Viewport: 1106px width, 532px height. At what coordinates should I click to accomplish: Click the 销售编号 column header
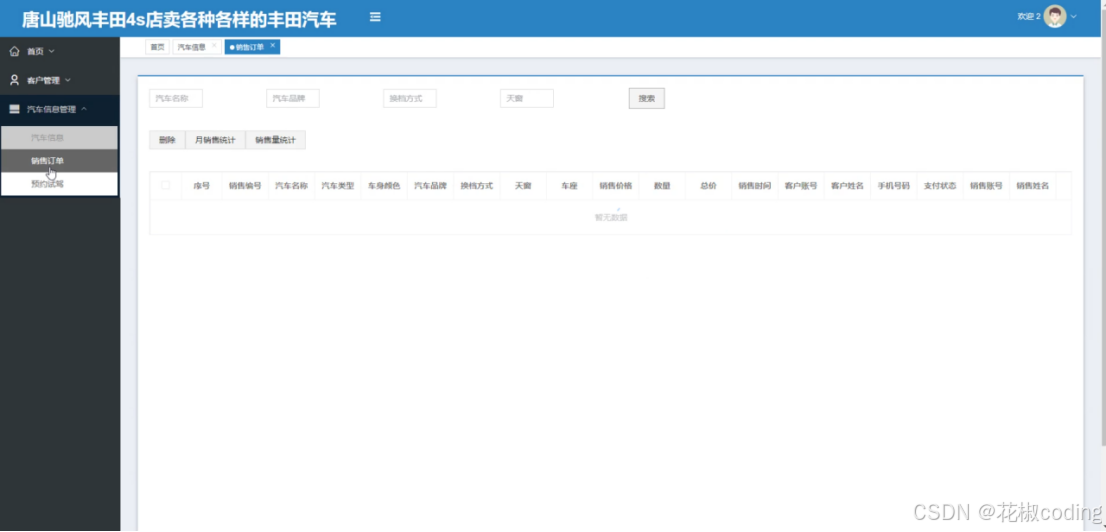245,186
